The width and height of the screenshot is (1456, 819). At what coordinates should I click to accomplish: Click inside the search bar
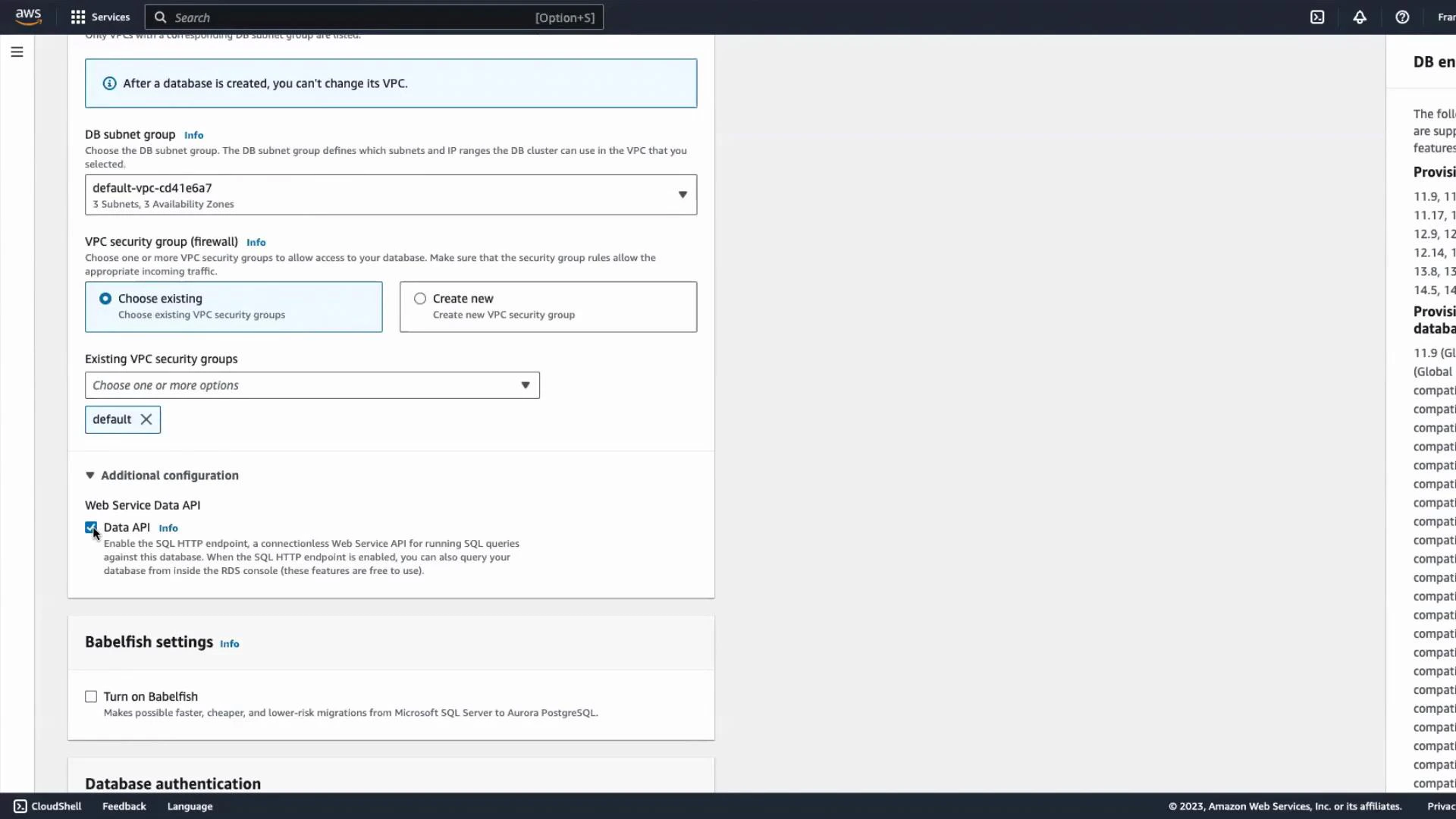tap(341, 17)
